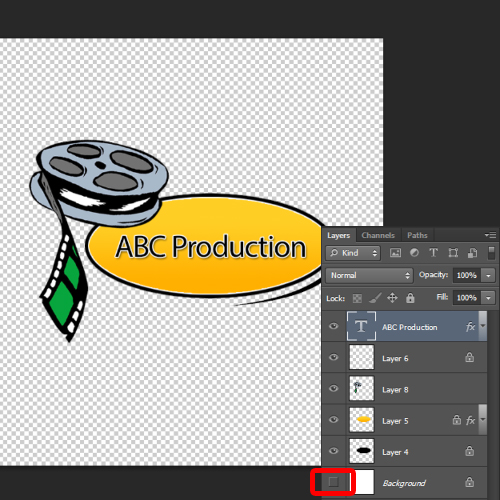Filter layers by shape layer icon

(453, 253)
